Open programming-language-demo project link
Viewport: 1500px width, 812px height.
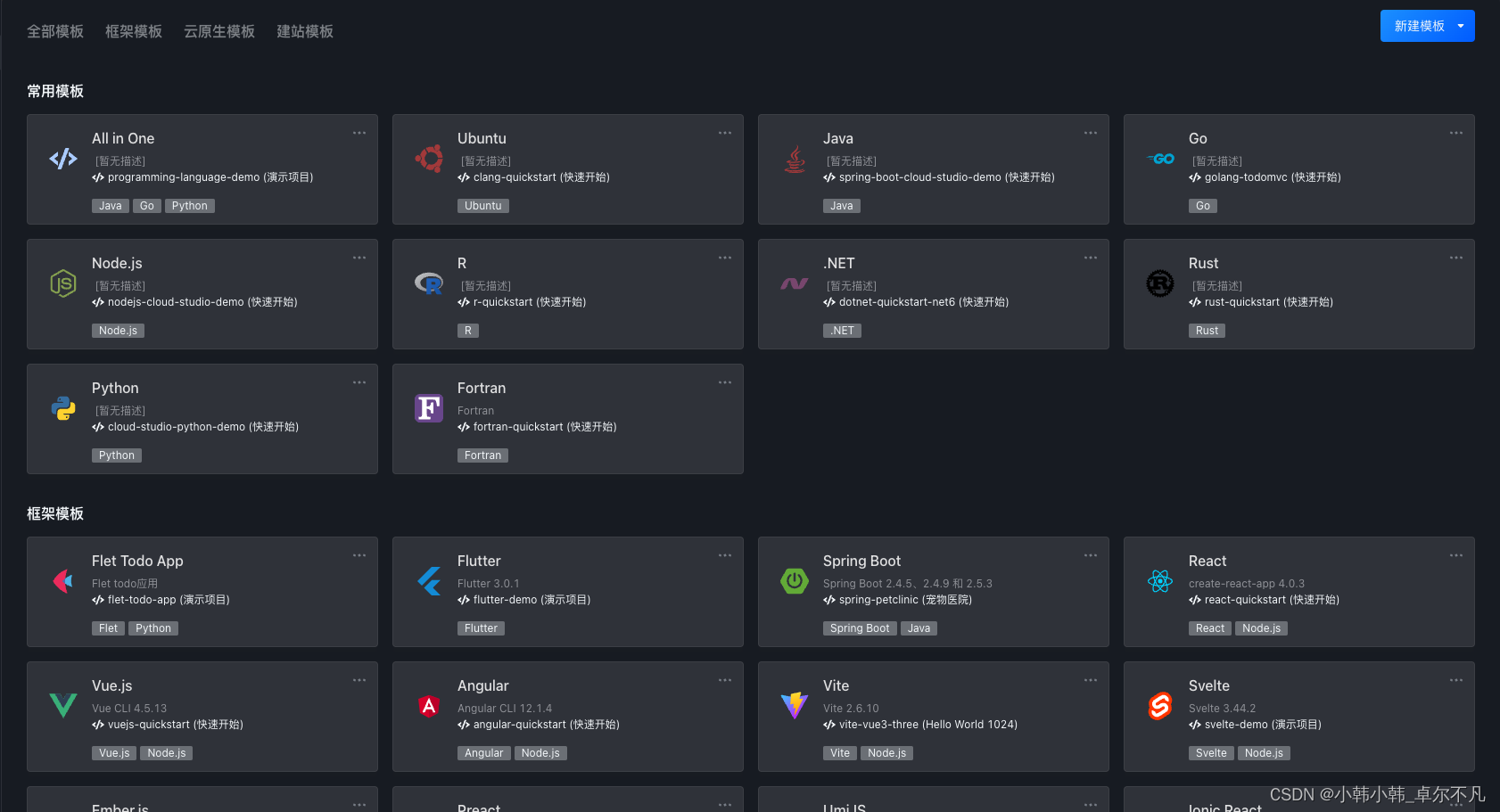(x=202, y=177)
